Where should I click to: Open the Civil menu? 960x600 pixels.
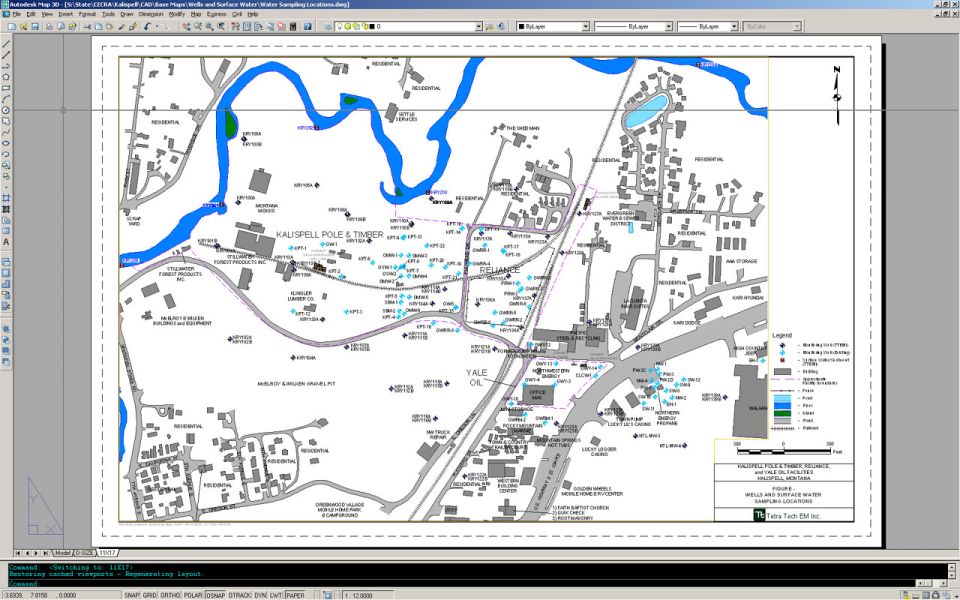pyautogui.click(x=236, y=13)
